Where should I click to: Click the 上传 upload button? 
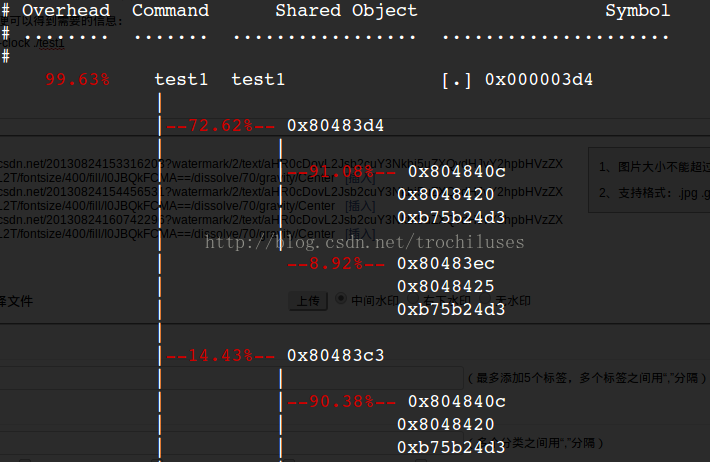click(x=308, y=301)
